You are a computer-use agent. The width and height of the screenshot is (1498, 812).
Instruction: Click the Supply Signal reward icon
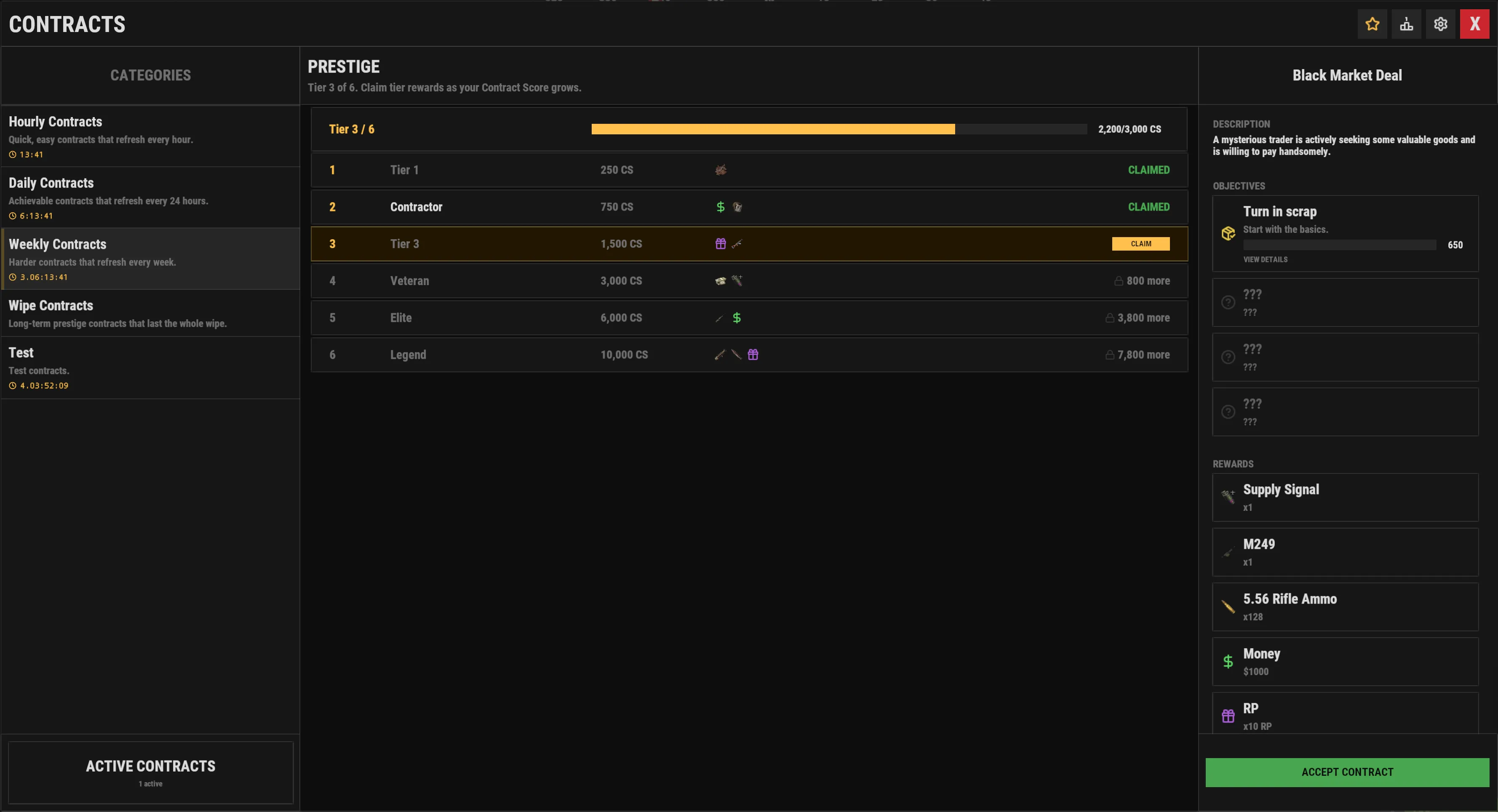click(x=1228, y=497)
